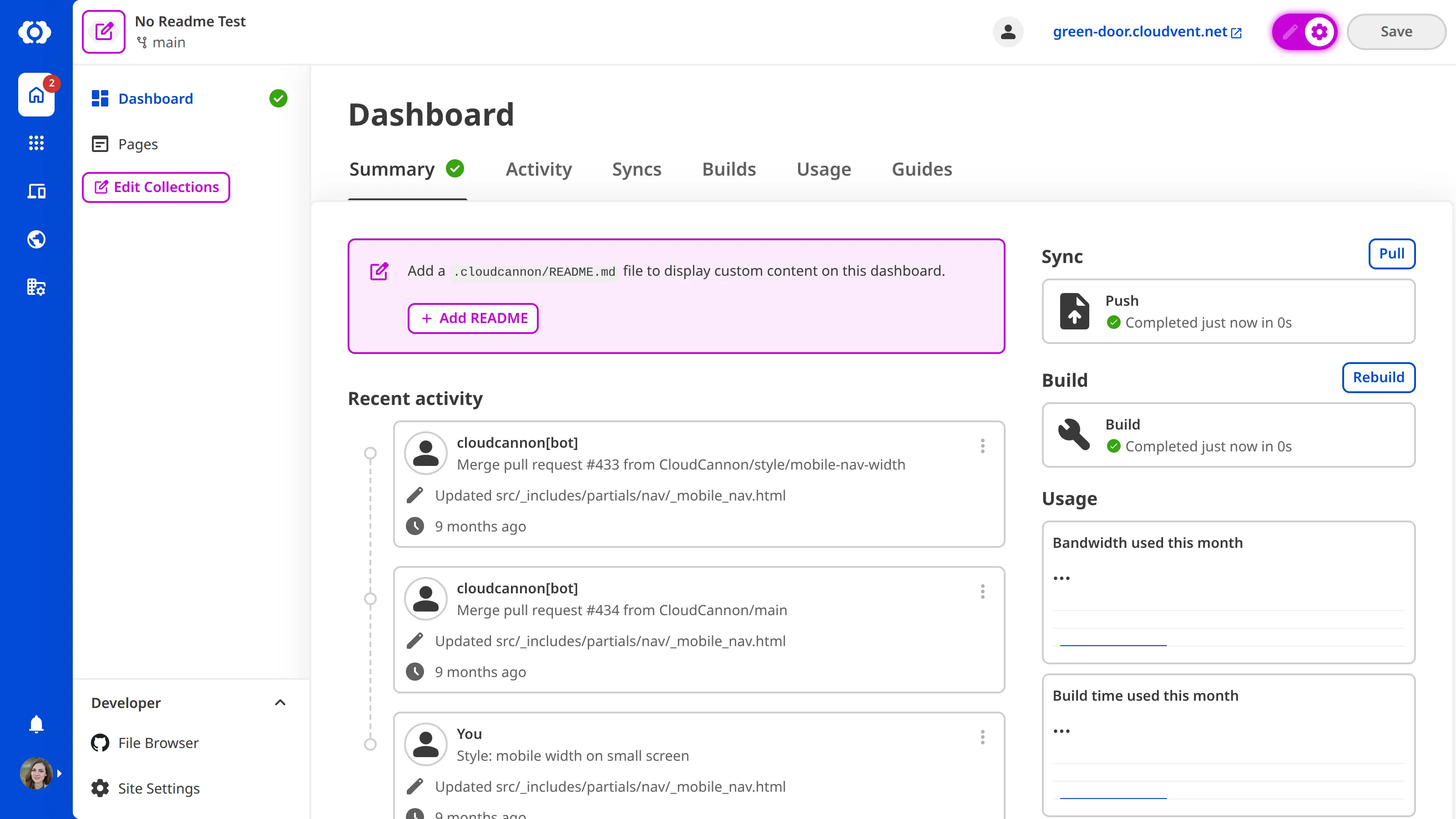Open the globe live-site icon in the sidebar
The width and height of the screenshot is (1456, 819).
[x=35, y=239]
